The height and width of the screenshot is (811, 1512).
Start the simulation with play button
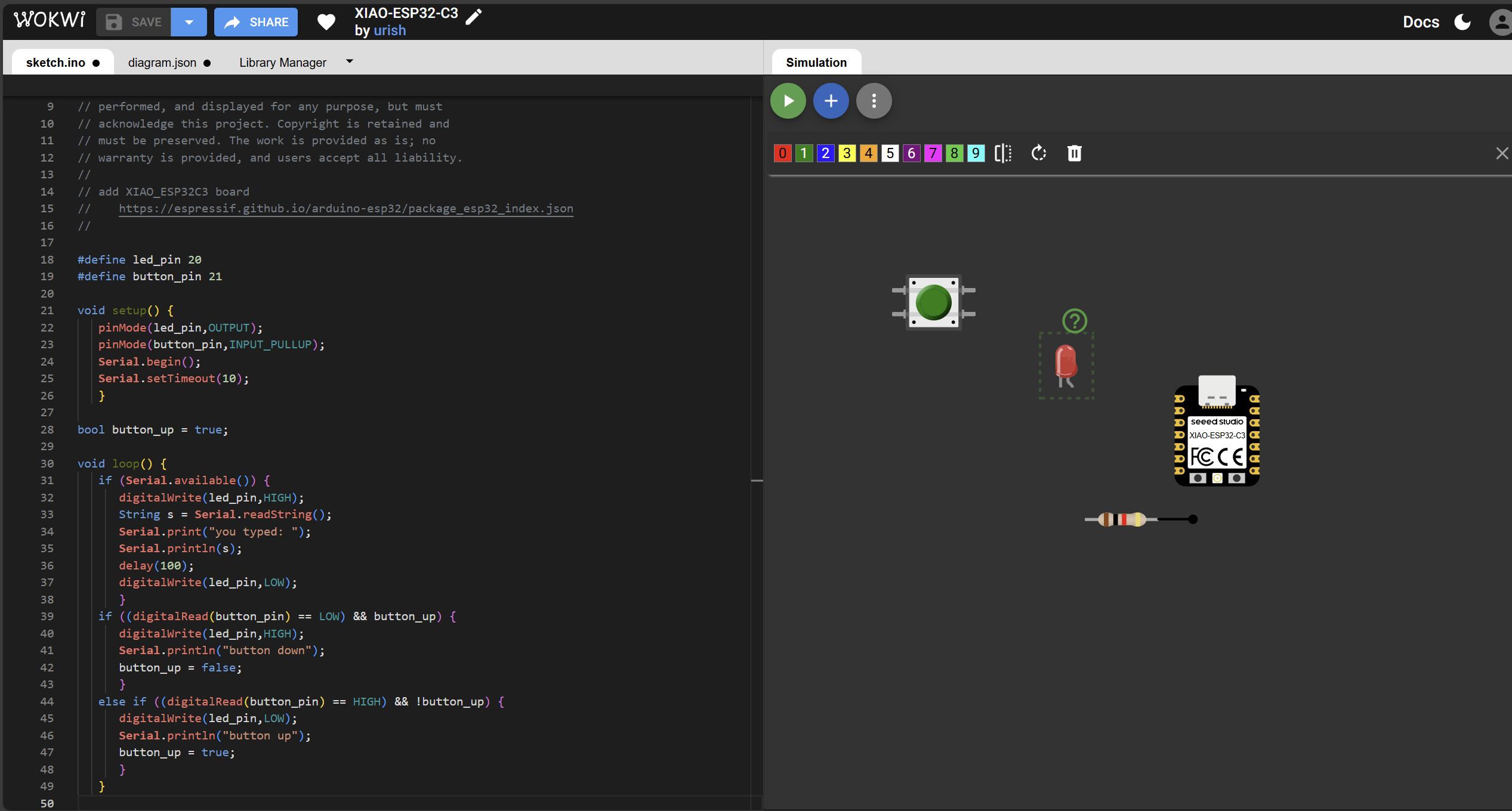(x=788, y=101)
